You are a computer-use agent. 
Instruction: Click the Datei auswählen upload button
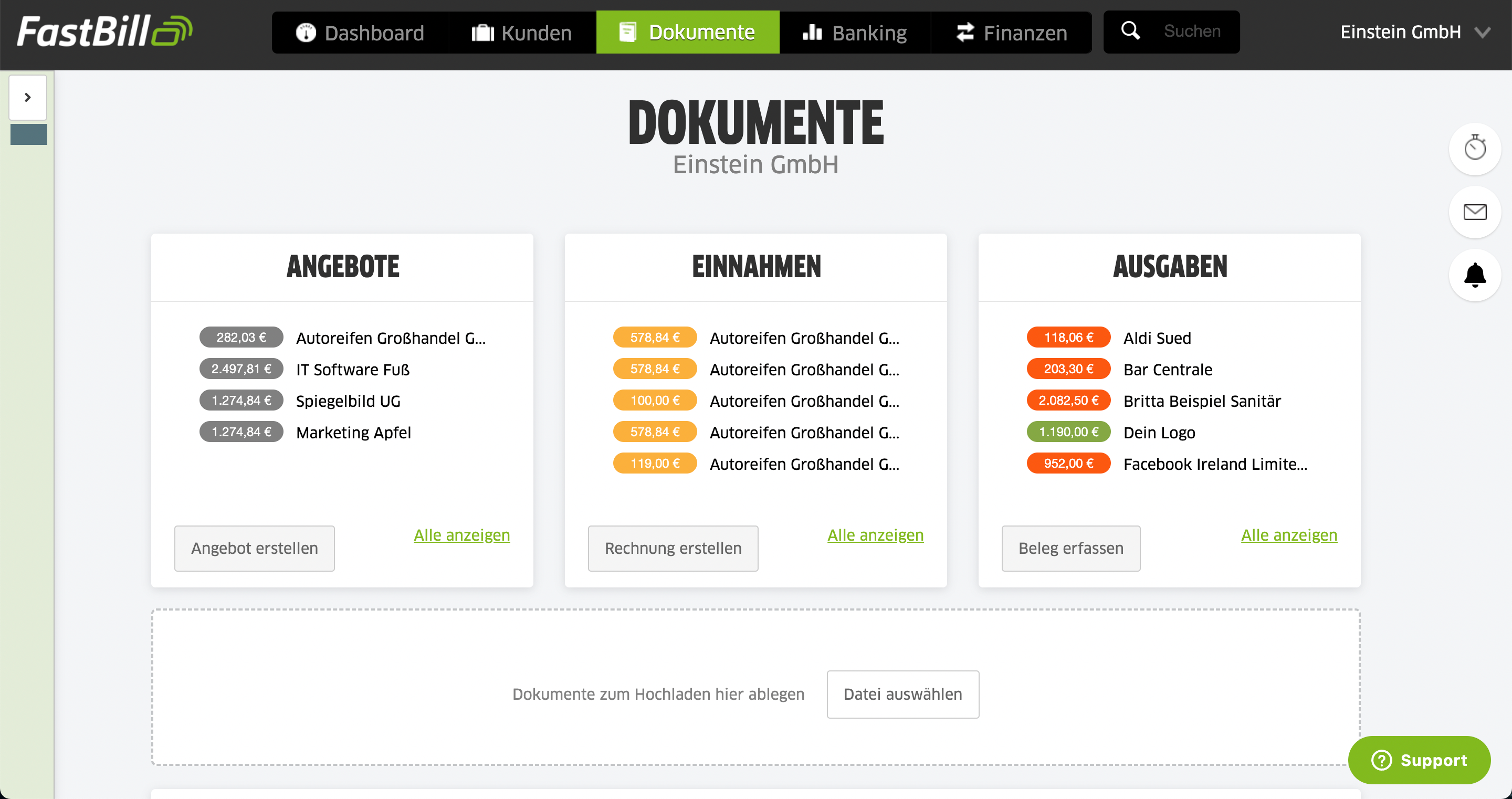[x=902, y=694]
